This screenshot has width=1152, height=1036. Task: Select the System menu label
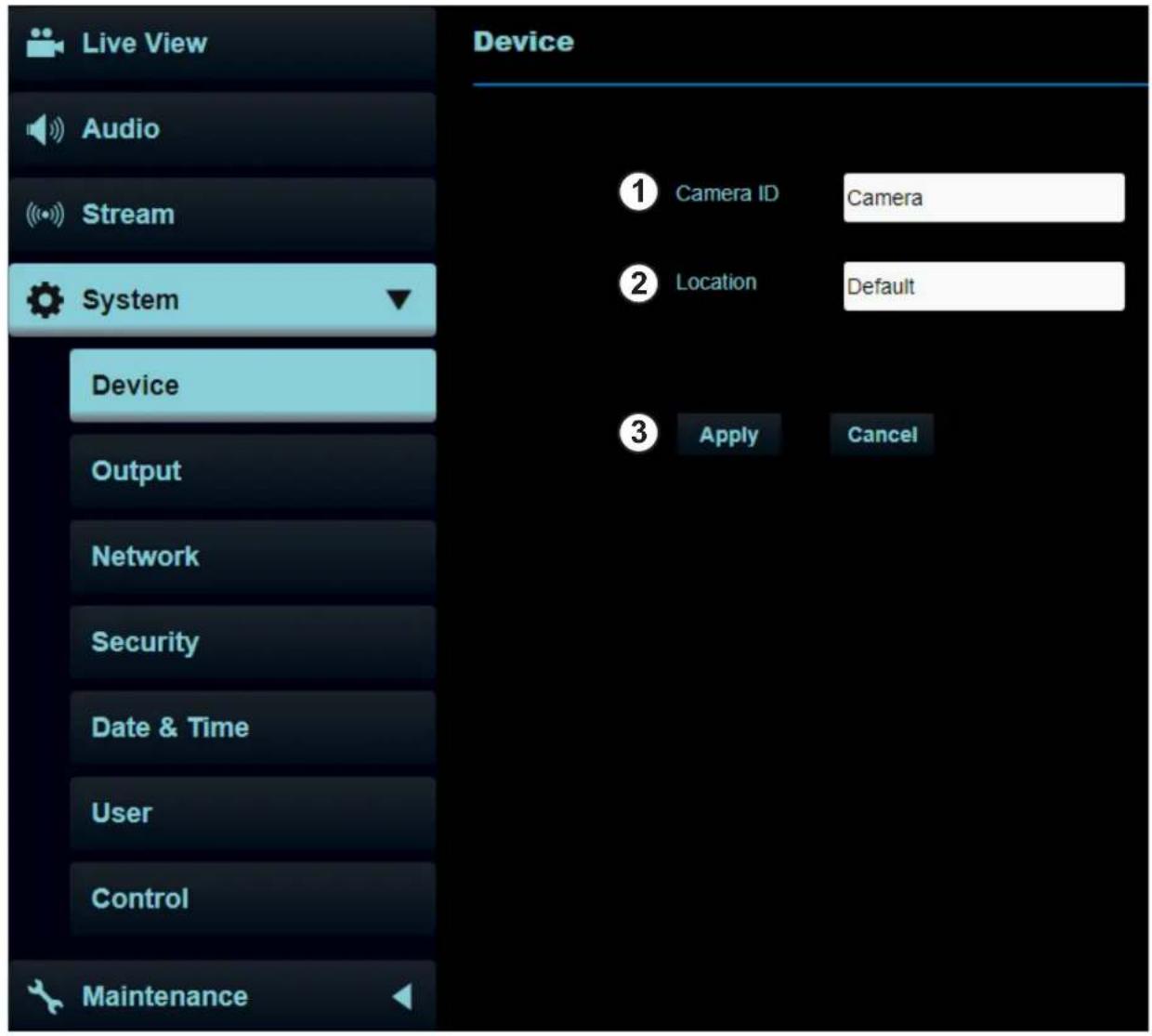click(x=130, y=300)
